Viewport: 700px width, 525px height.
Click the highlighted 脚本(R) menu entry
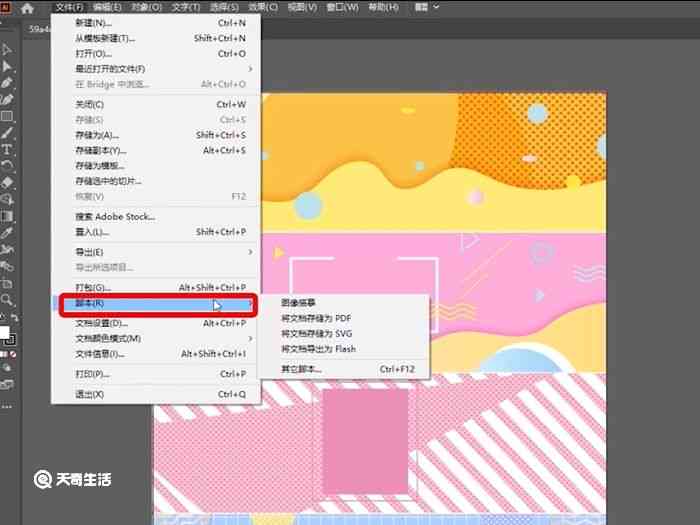156,304
